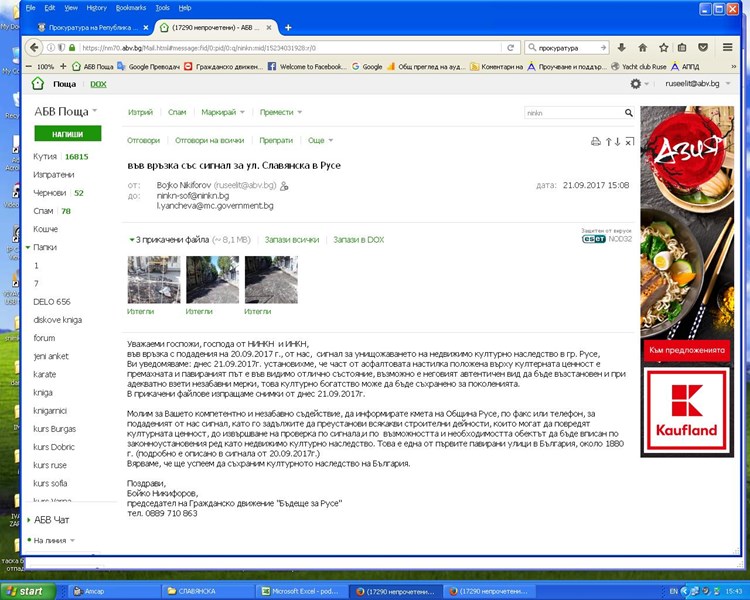This screenshot has width=750, height=600.
Task: Switch to Прокуратура на Република tab
Action: point(91,27)
